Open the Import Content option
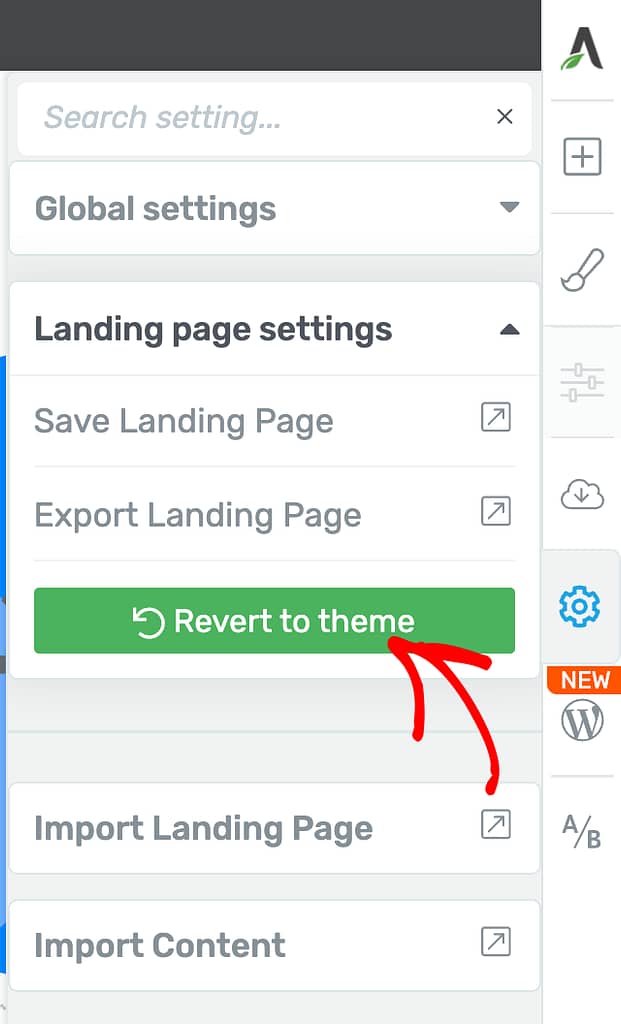 [274, 945]
